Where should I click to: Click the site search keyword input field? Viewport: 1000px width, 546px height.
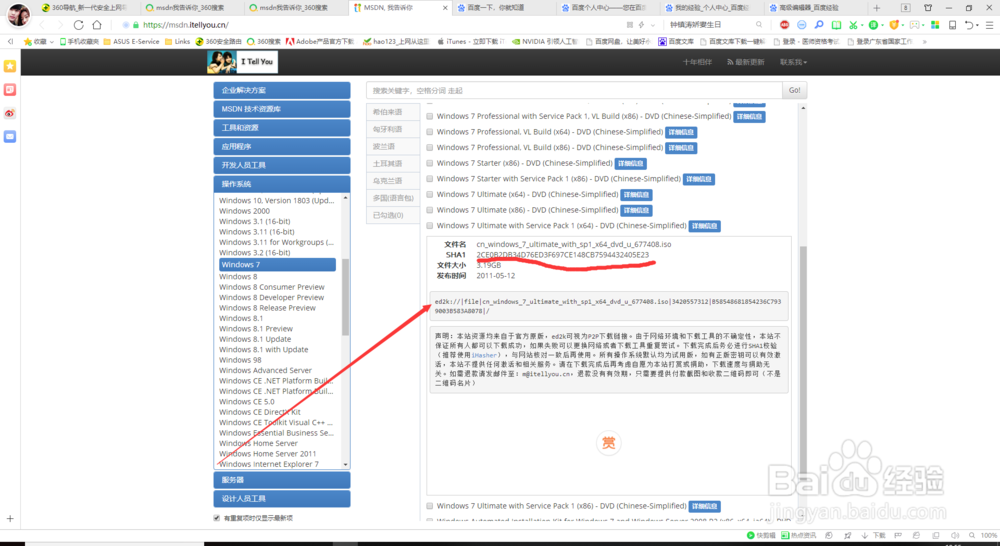[574, 91]
